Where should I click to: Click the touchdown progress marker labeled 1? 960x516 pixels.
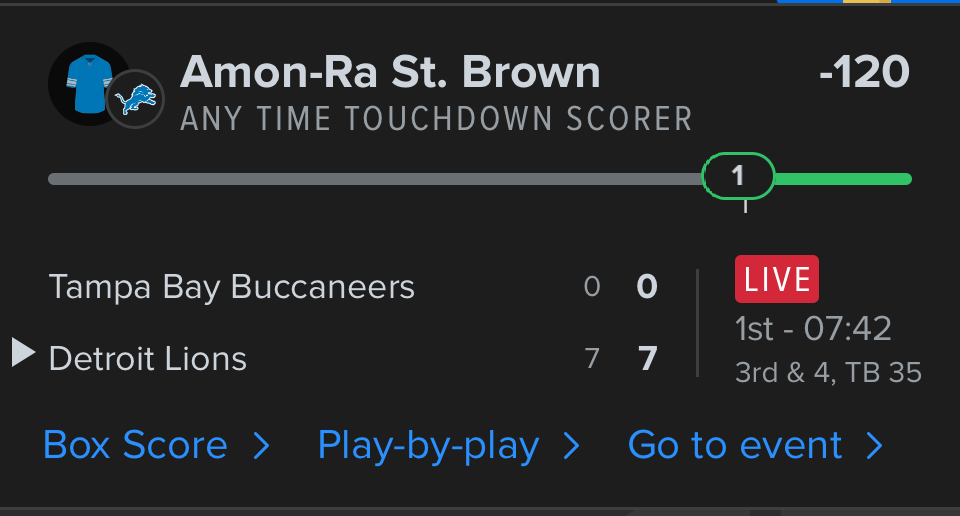pos(738,177)
